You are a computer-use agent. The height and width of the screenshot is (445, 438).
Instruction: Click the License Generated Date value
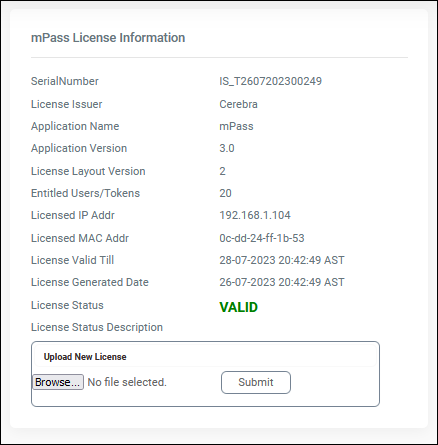282,282
